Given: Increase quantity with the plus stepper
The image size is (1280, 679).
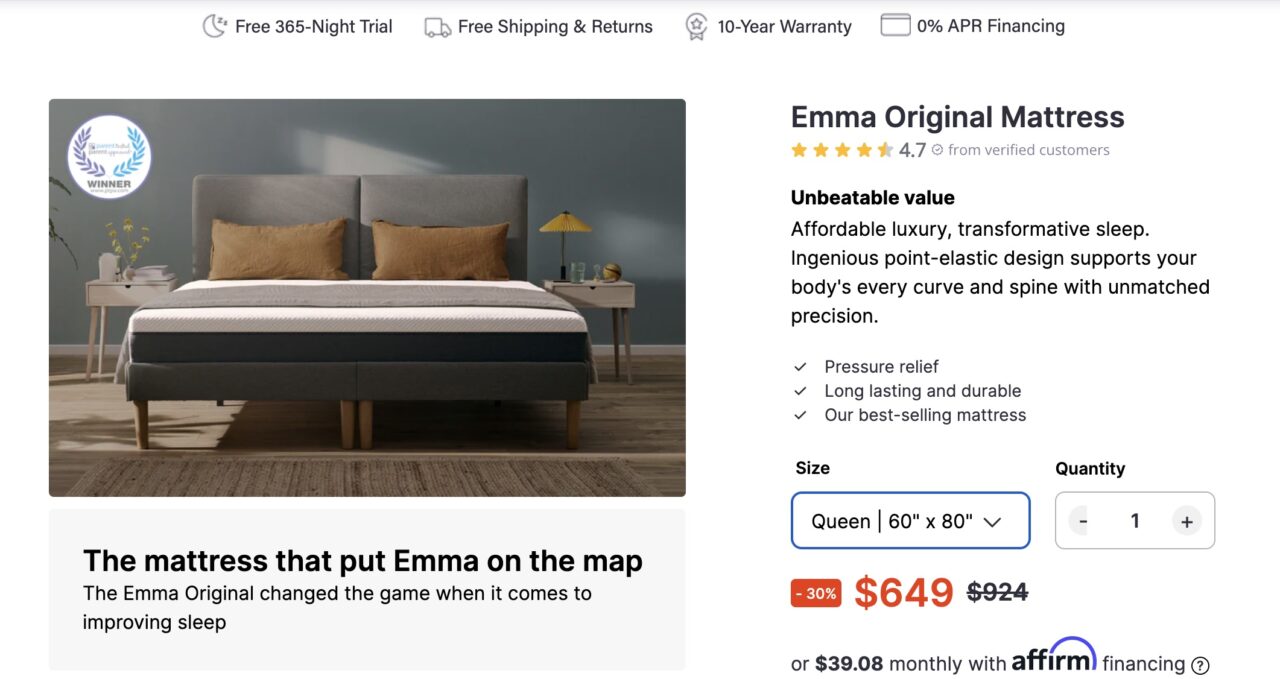Looking at the screenshot, I should point(1187,520).
